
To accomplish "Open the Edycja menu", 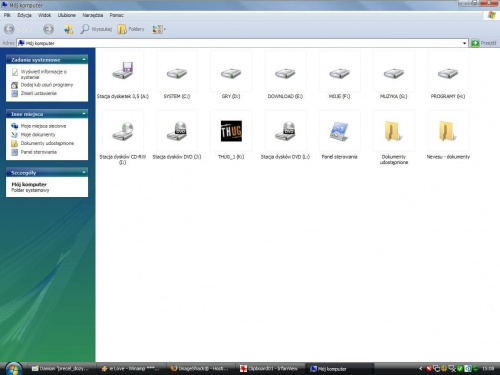I will pos(24,15).
